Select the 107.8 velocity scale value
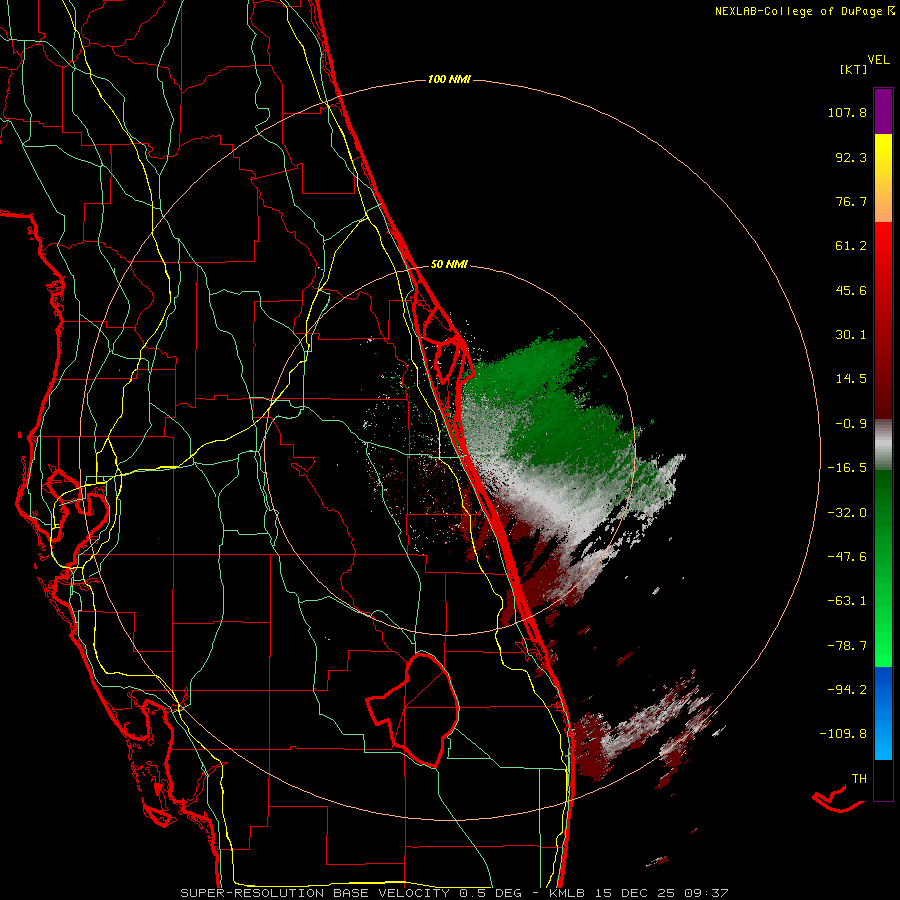Screen dimensions: 900x900 pos(847,112)
